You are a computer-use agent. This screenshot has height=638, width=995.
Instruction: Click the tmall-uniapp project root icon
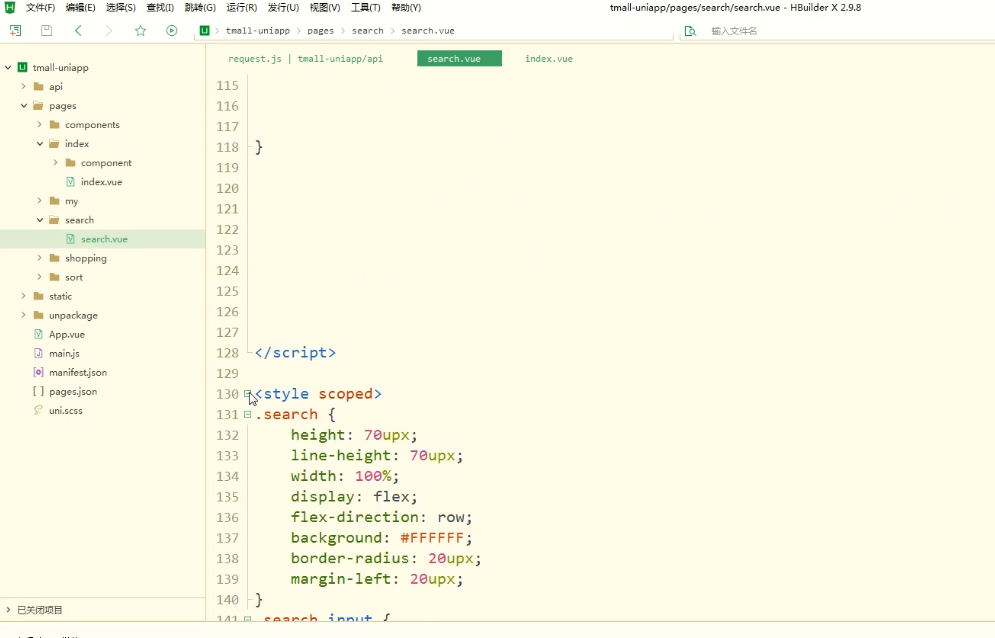pos(22,67)
